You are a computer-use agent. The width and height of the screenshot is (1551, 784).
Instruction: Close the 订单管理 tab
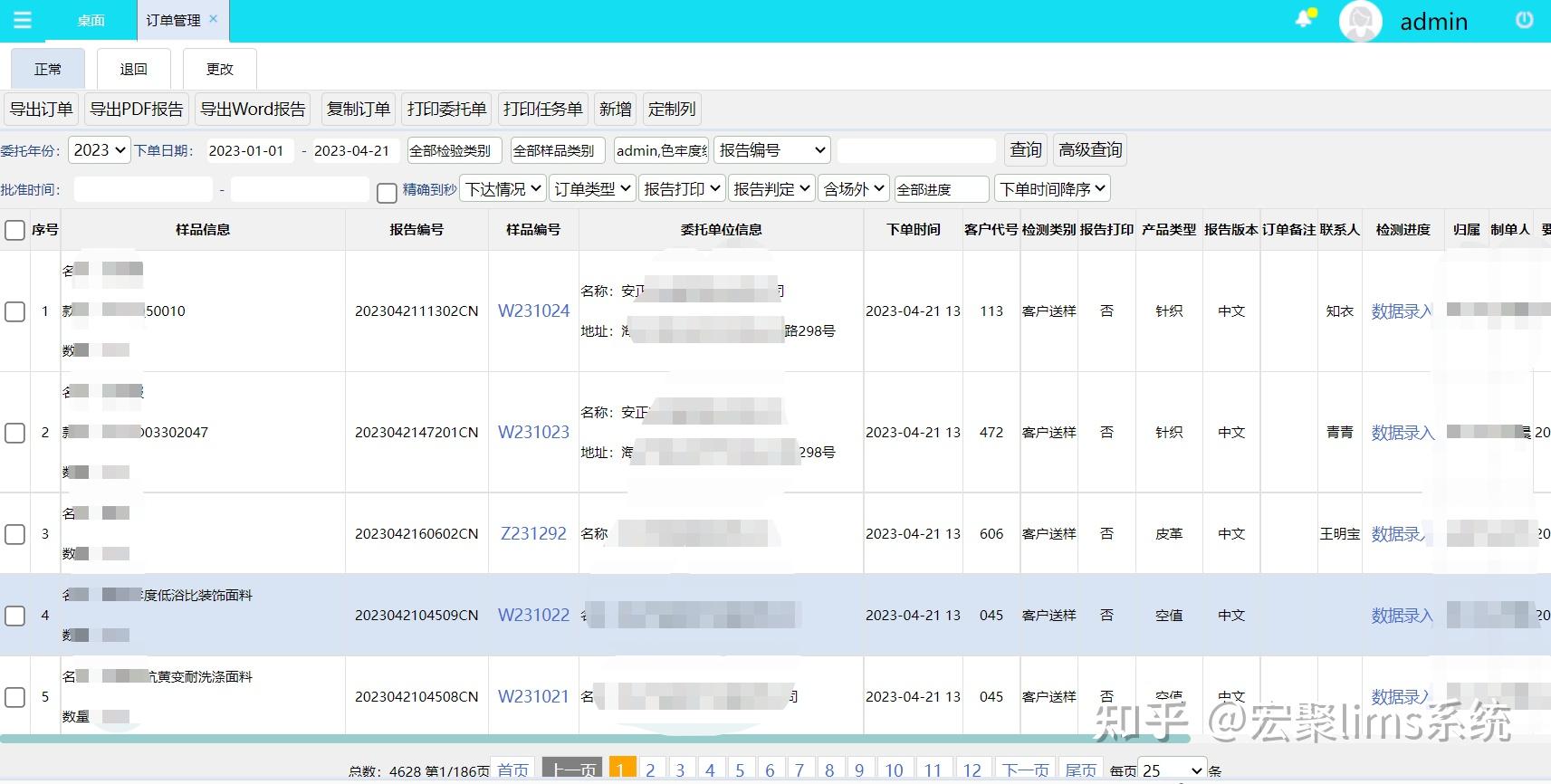(x=214, y=18)
